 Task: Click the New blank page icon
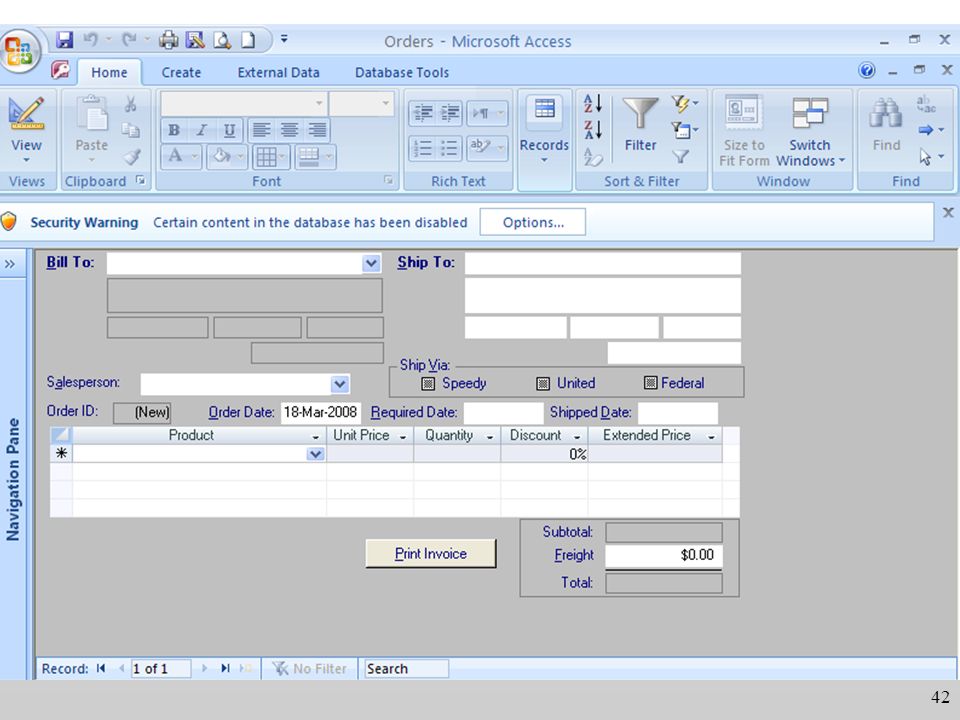tap(248, 40)
